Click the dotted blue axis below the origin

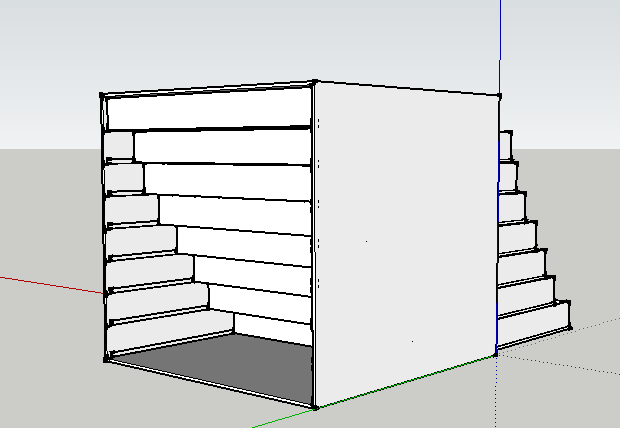[496, 392]
